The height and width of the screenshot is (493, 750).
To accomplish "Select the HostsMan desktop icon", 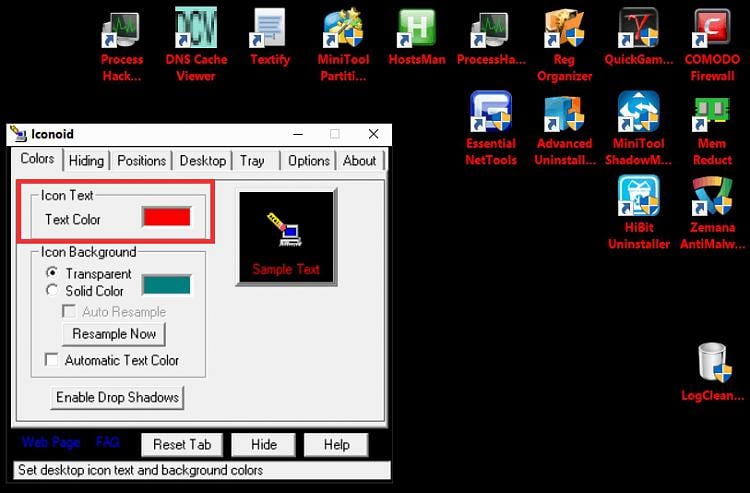I will tap(417, 37).
